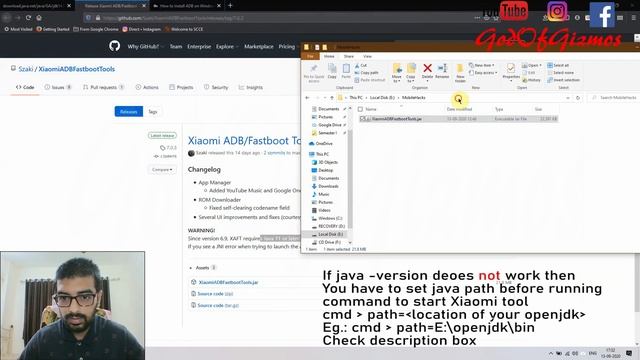This screenshot has height=360, width=640.
Task: Go up one folder in File Explorer
Action: 332,98
